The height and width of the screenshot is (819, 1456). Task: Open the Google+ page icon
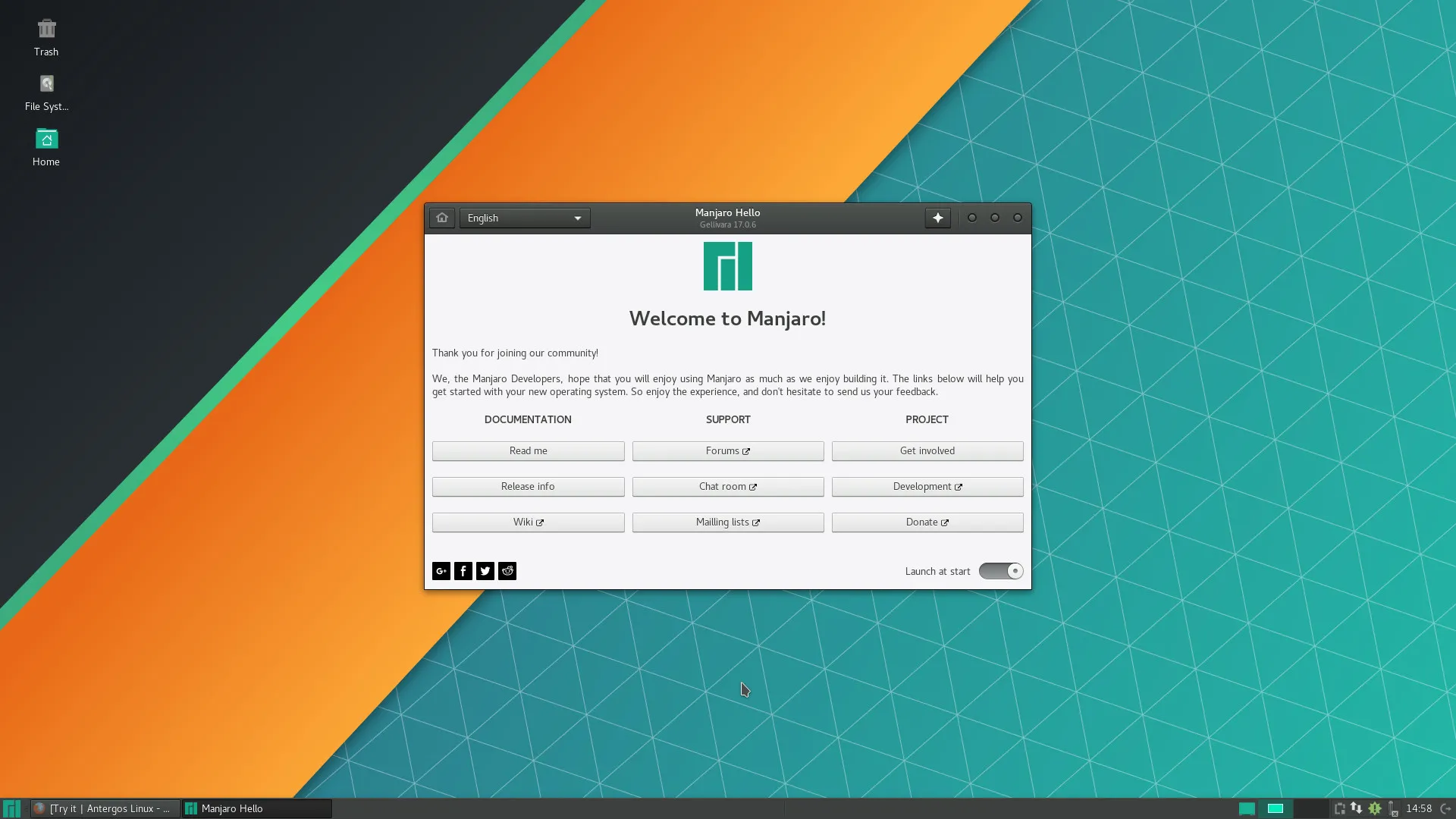pyautogui.click(x=441, y=570)
